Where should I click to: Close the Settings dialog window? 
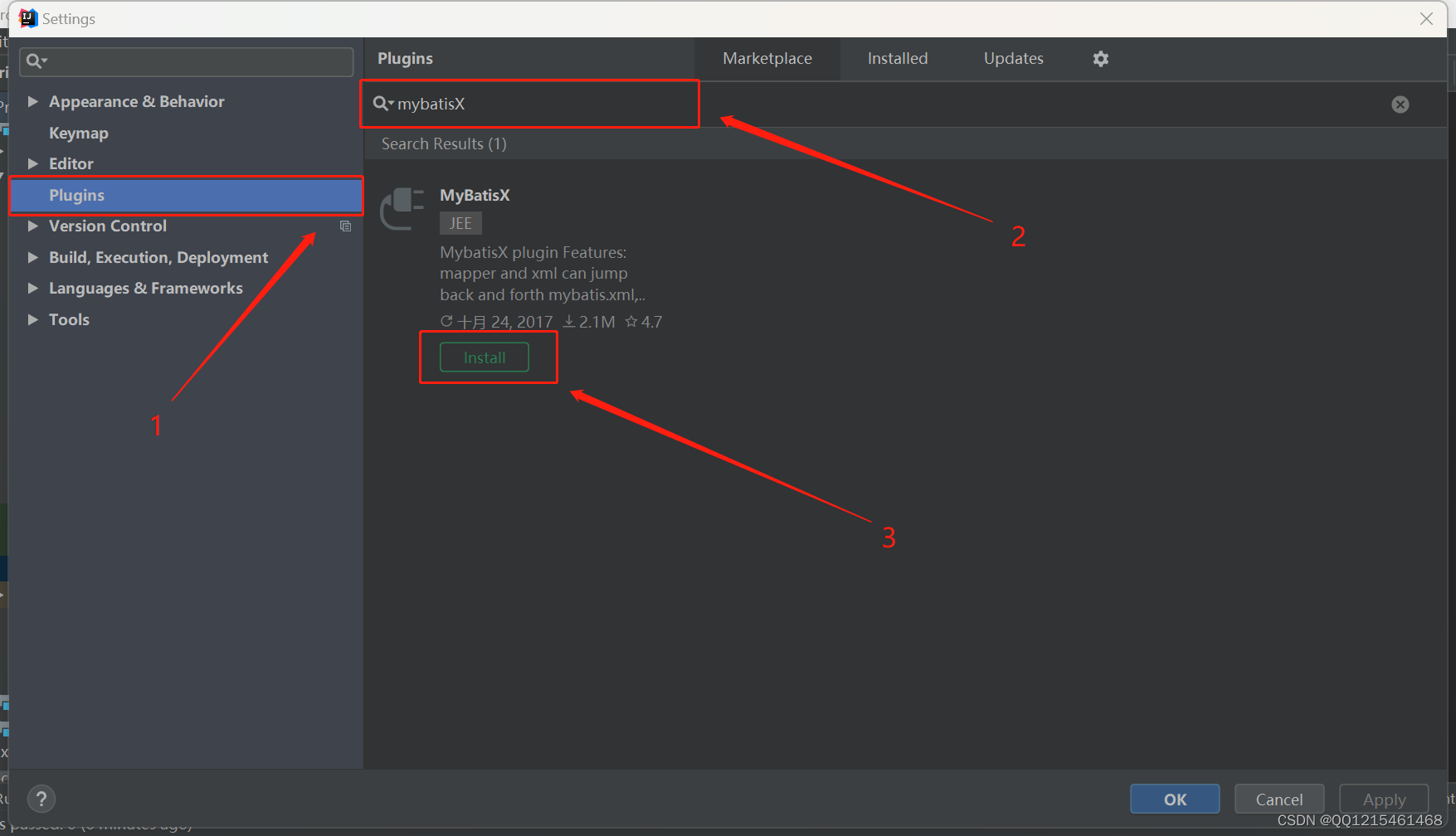click(1426, 18)
